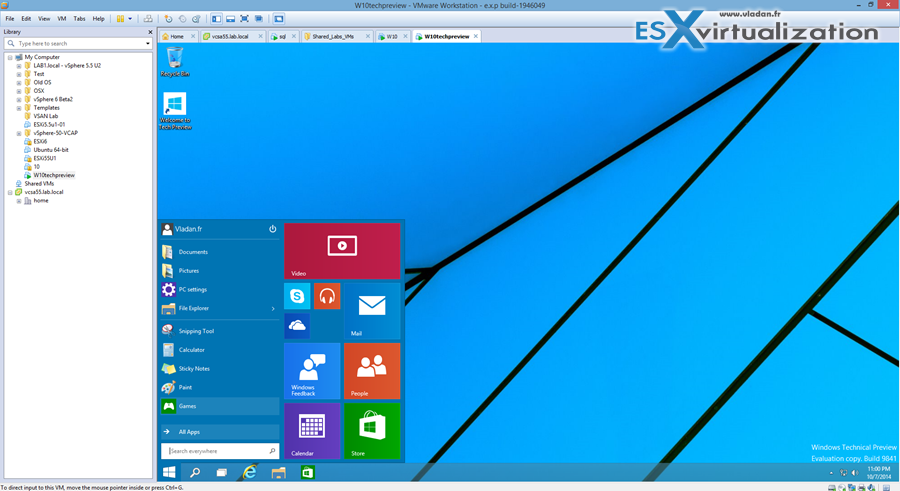The height and width of the screenshot is (491, 900).
Task: Open the library search filter dropdown
Action: tap(148, 43)
